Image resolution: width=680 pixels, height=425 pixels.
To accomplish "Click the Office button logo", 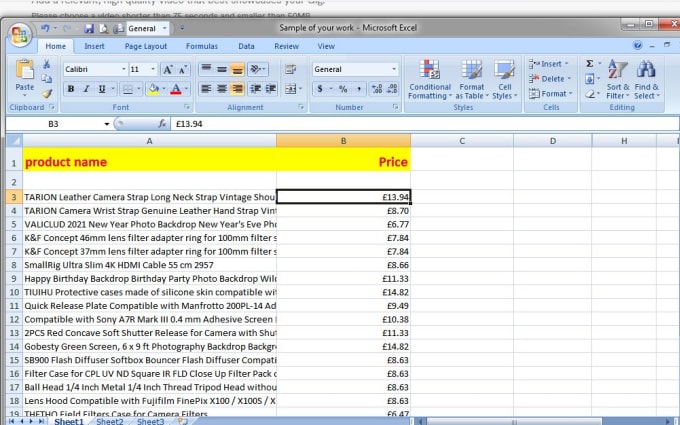I will click(x=20, y=35).
